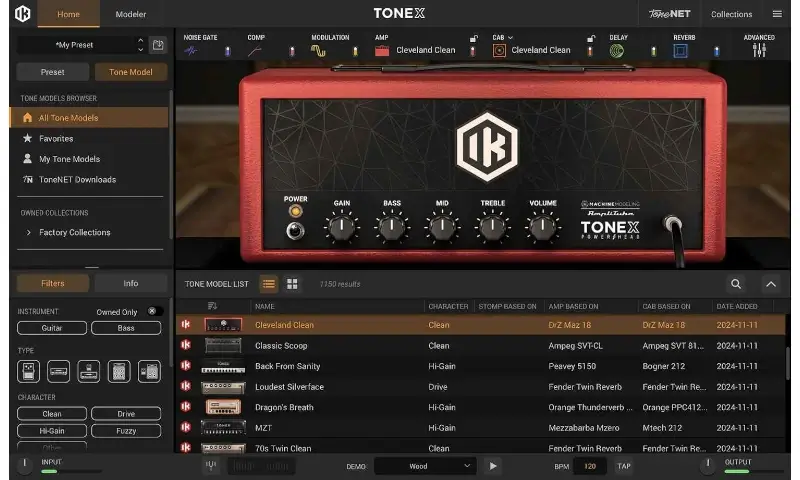The image size is (800, 480).
Task: Open the Demo dropdown showing Wood
Action: coord(425,465)
